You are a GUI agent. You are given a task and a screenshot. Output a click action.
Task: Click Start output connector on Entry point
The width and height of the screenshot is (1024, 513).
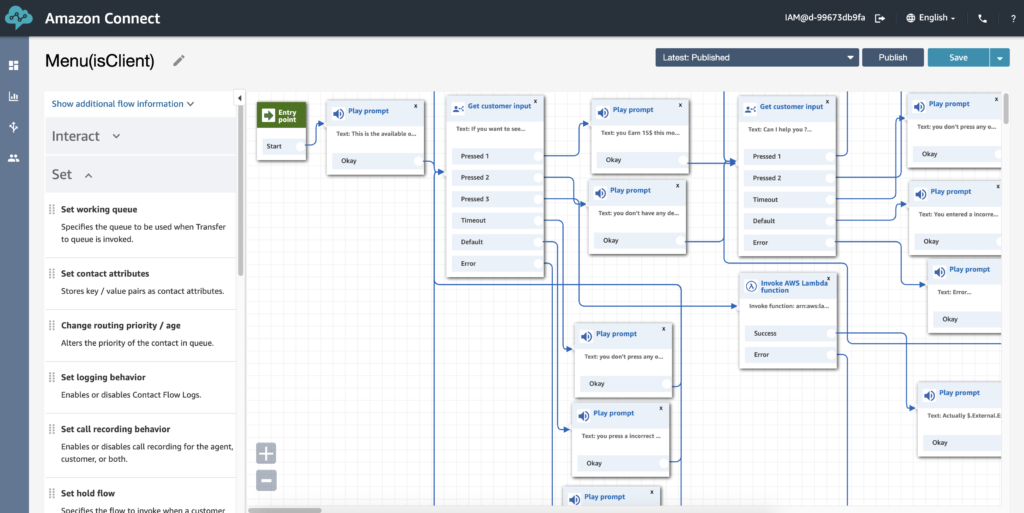(x=300, y=146)
